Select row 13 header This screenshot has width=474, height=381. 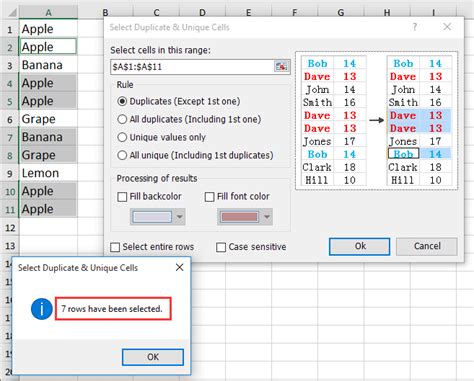pos(10,246)
